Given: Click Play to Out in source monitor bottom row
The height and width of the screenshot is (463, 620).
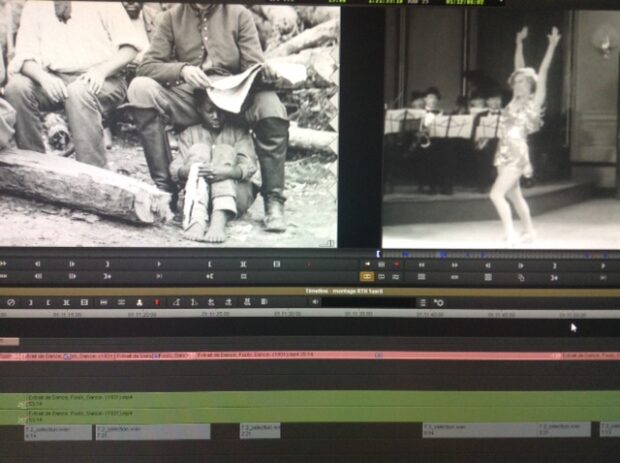Looking at the screenshot, I should 159,276.
